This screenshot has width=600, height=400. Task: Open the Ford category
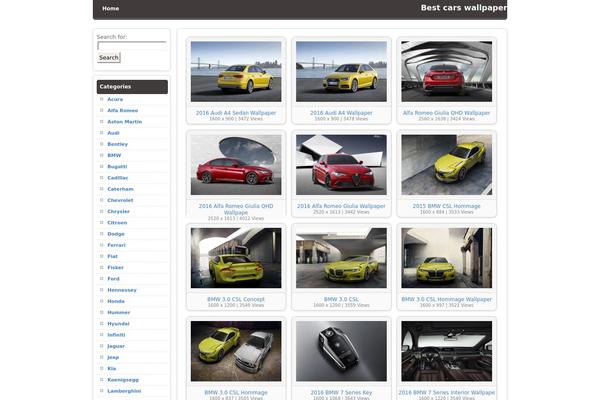click(113, 279)
